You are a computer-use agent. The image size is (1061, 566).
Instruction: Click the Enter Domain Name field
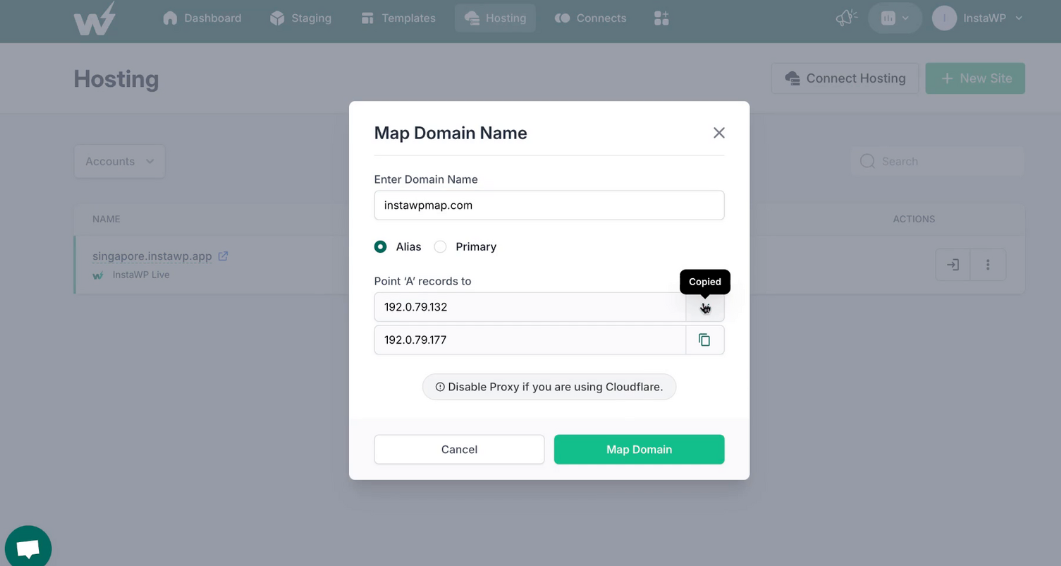[549, 205]
